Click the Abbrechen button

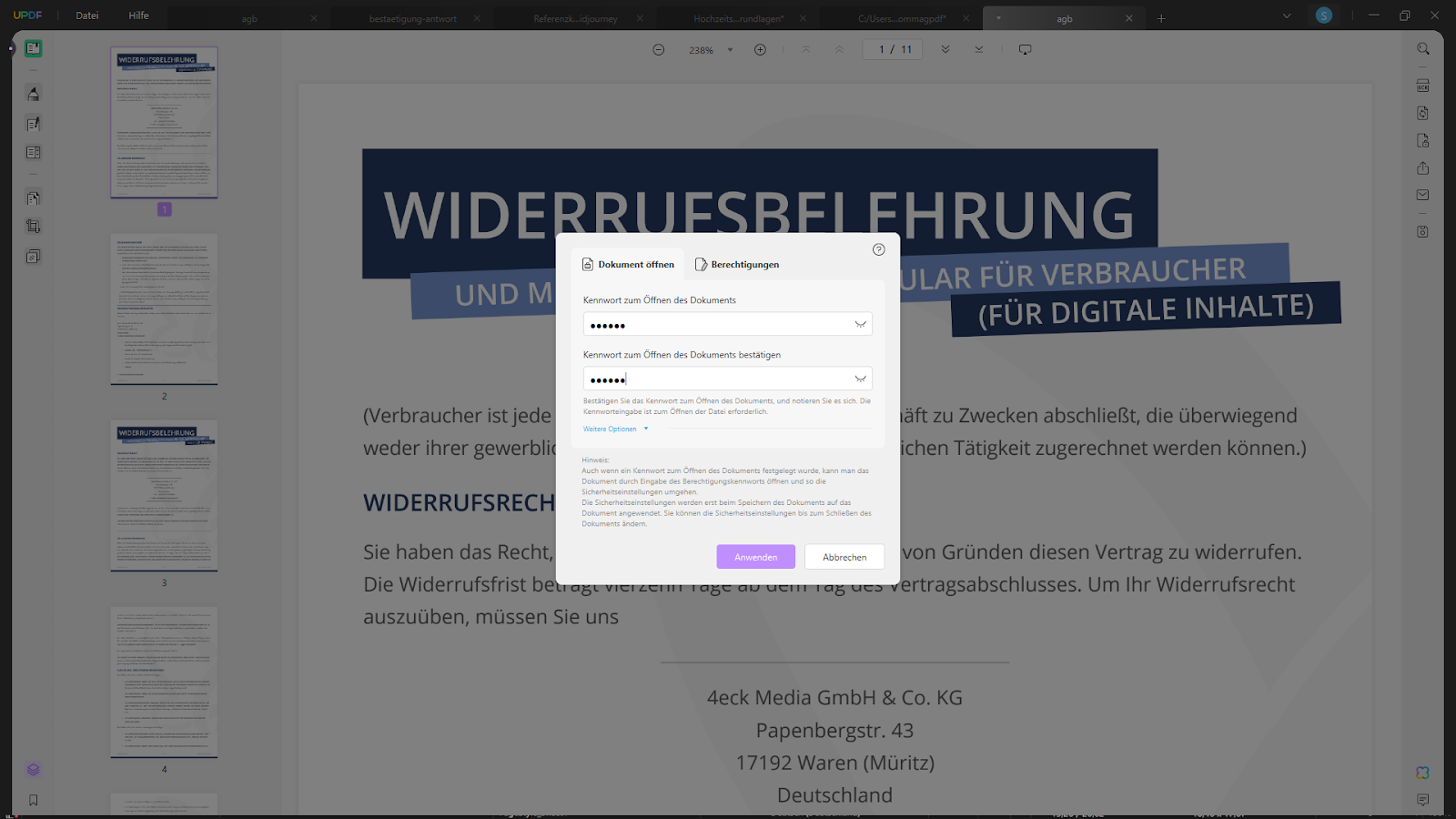844,557
